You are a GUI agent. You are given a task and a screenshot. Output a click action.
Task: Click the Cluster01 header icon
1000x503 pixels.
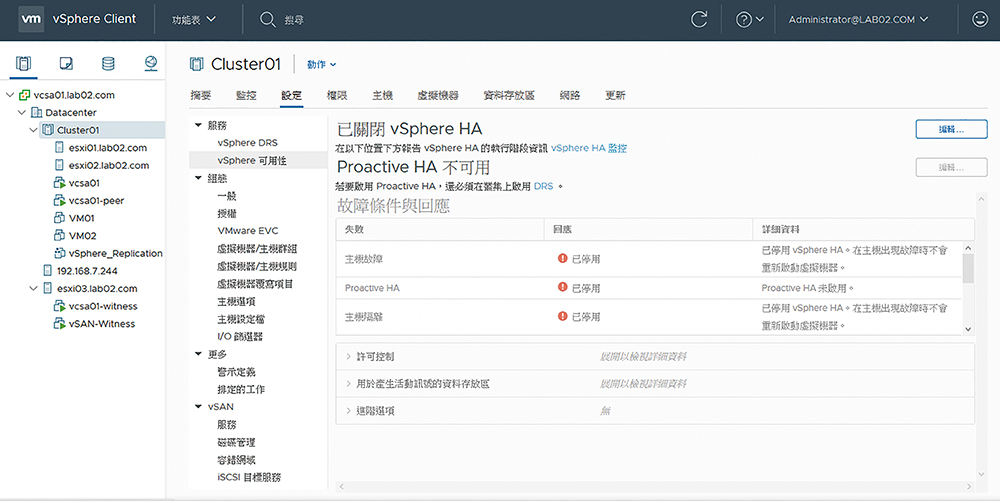point(196,64)
